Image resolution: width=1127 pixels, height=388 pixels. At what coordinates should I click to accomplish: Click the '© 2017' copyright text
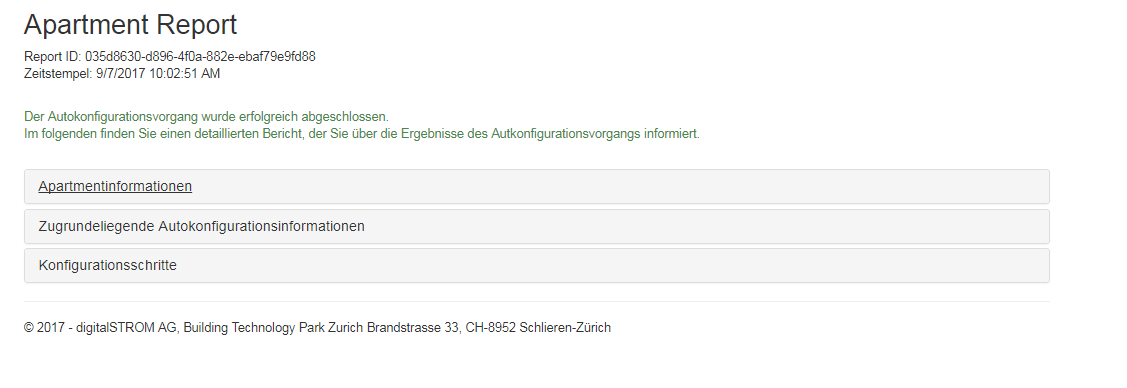[x=45, y=328]
